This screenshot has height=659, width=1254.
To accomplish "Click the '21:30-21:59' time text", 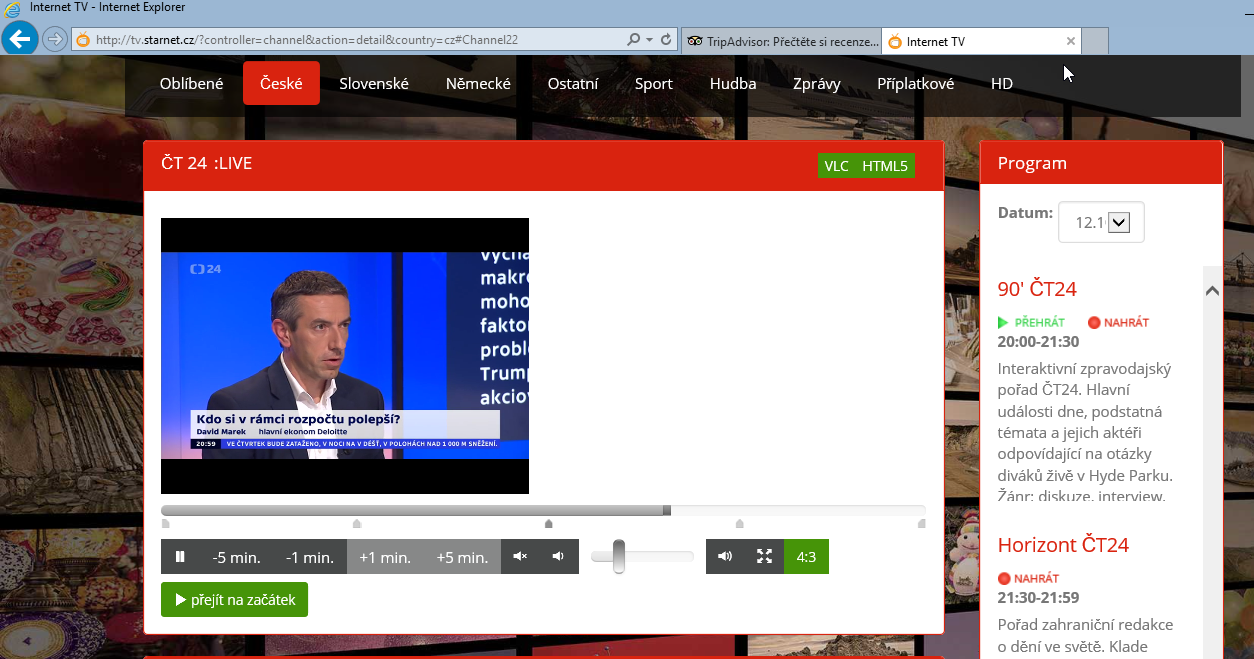I will [x=1038, y=598].
